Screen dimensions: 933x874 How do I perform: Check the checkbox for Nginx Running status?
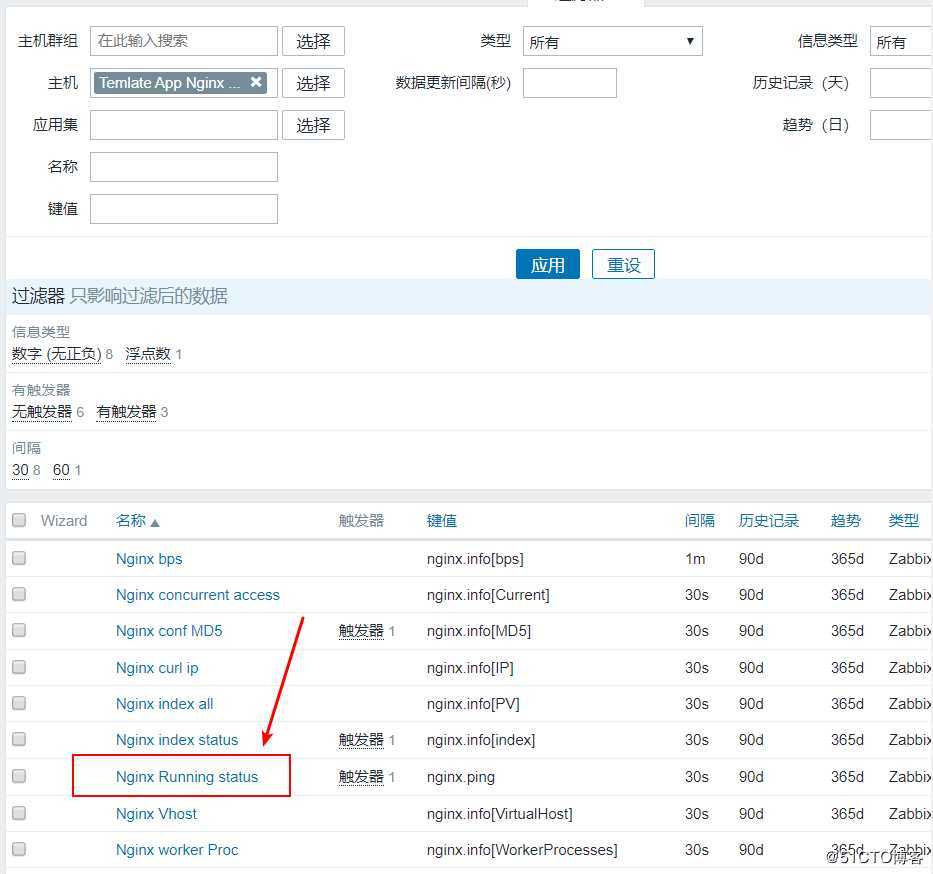pos(17,776)
